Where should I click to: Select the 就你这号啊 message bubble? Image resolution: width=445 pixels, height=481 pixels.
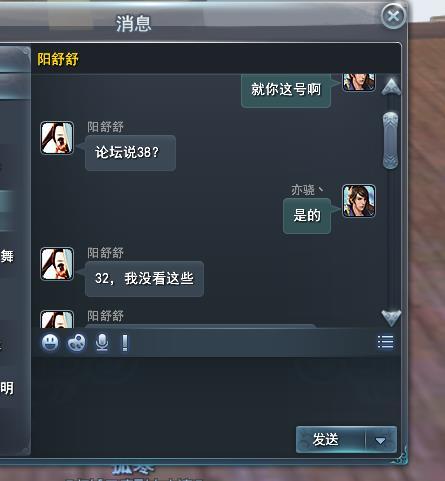pos(286,90)
